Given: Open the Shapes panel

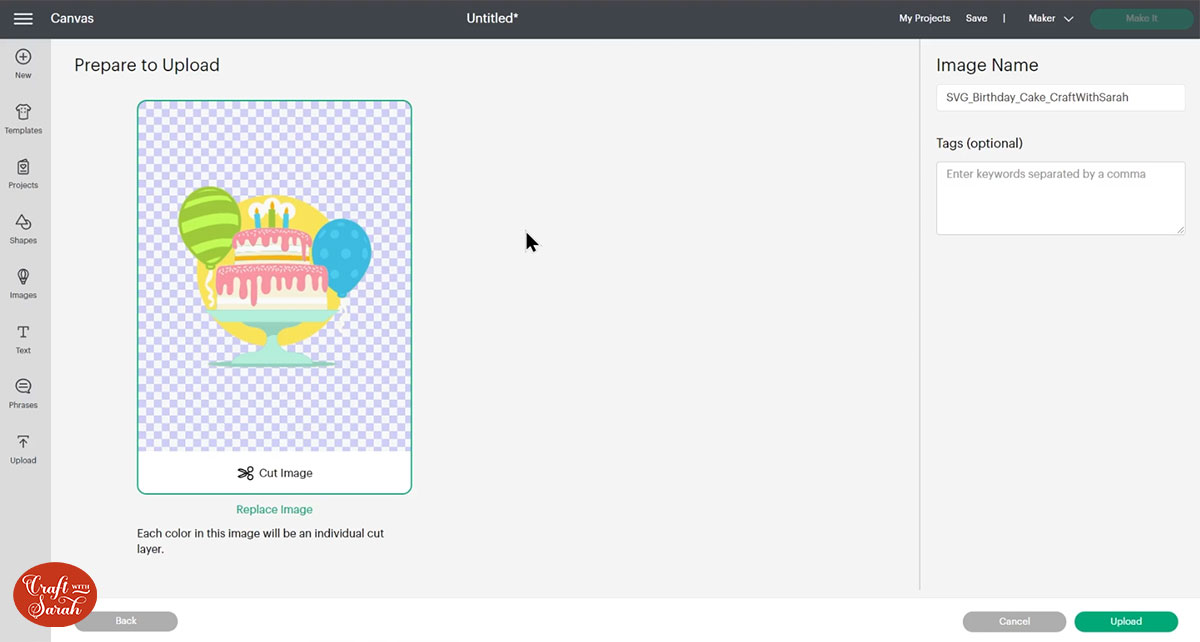Looking at the screenshot, I should (23, 229).
